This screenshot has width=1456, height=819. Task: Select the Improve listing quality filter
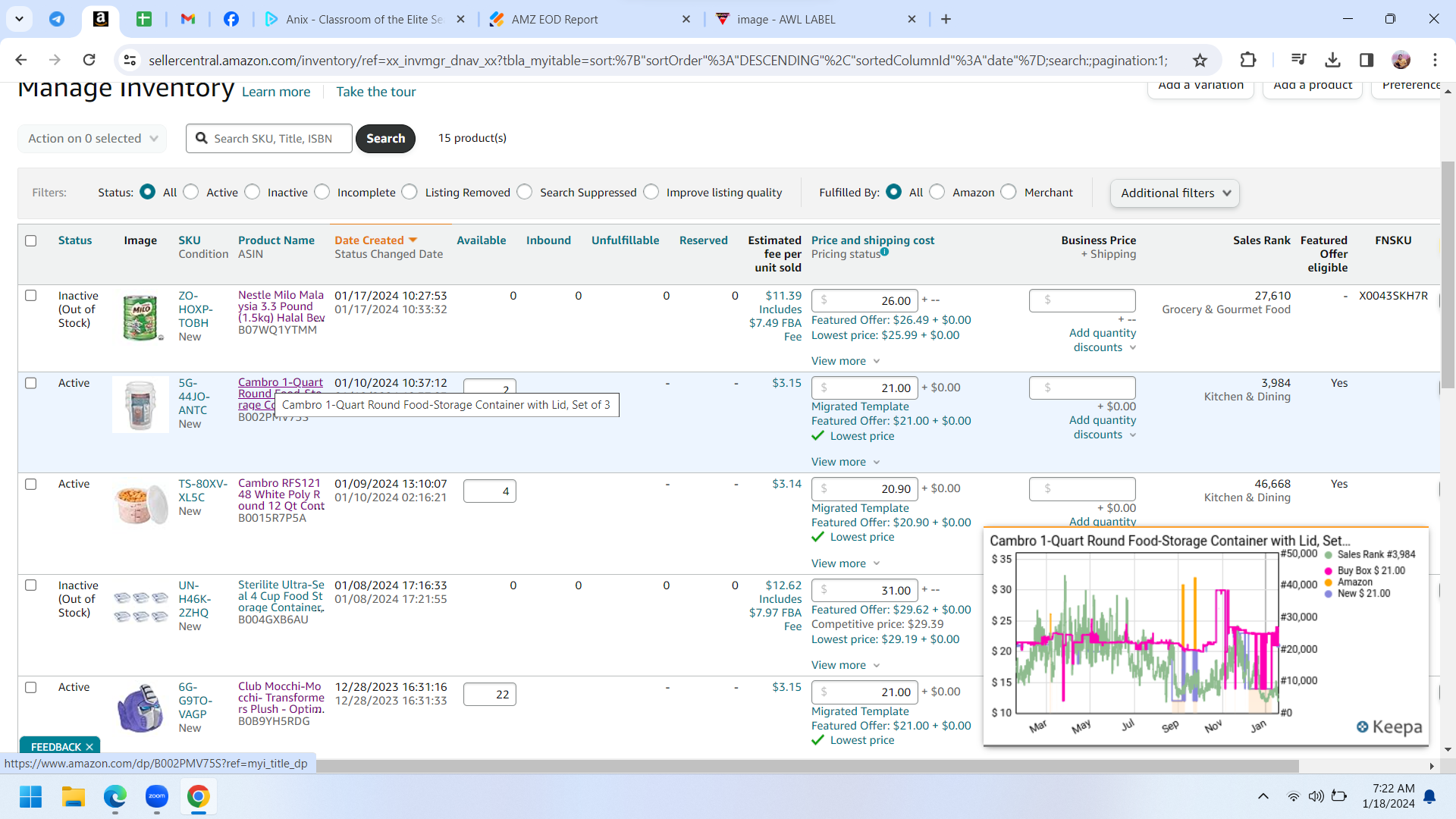tap(651, 192)
